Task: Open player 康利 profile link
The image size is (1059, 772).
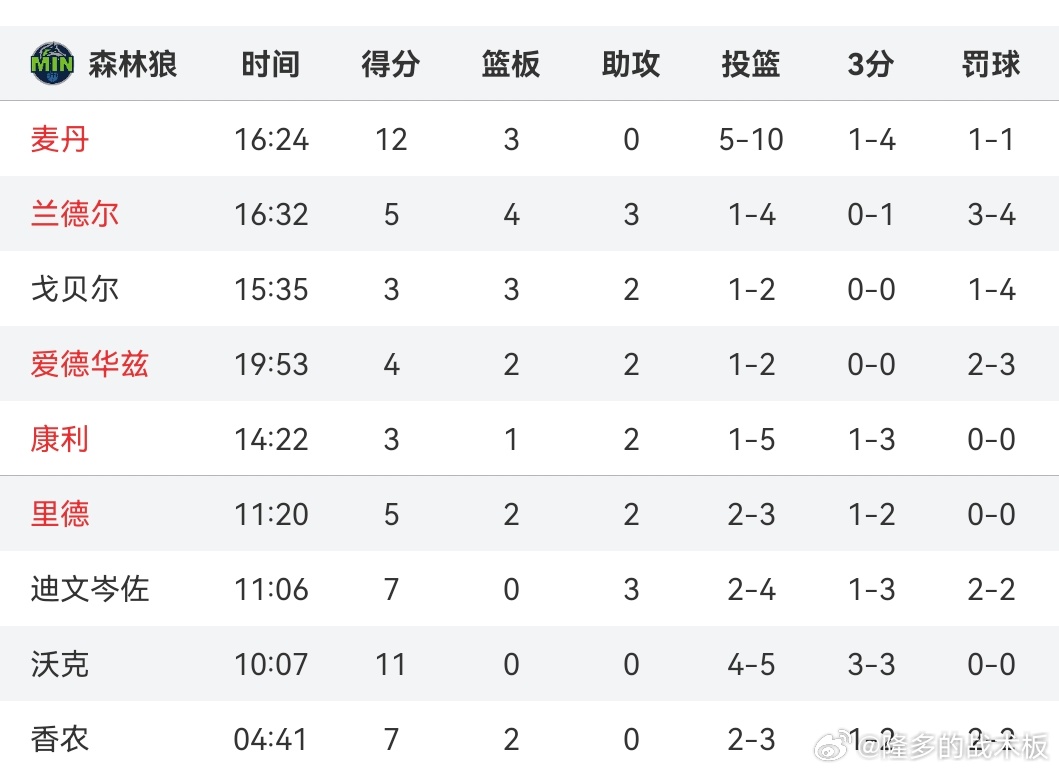Action: click(x=59, y=439)
